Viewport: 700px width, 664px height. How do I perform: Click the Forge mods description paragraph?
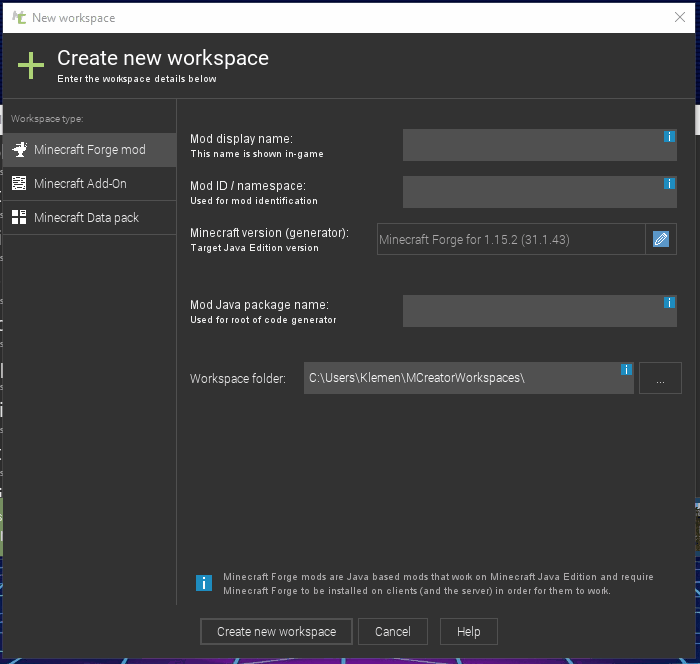coord(438,584)
